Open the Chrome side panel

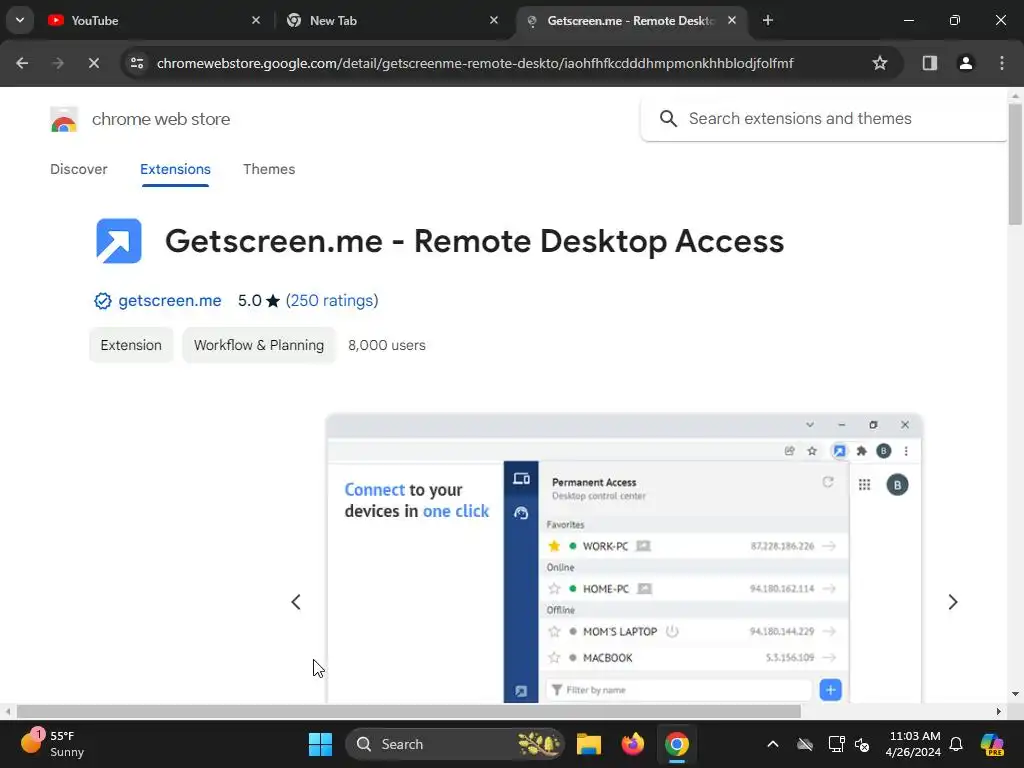[929, 63]
